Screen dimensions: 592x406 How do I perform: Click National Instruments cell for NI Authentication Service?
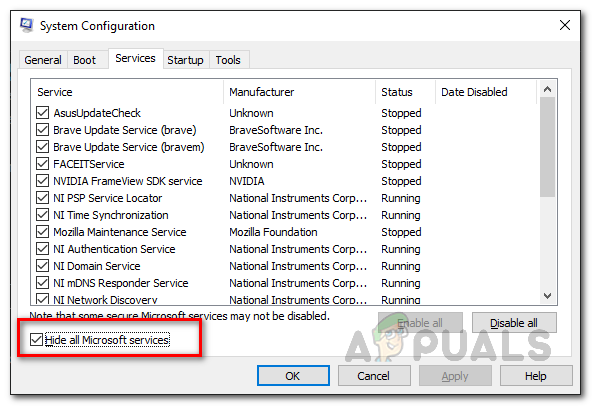(298, 249)
